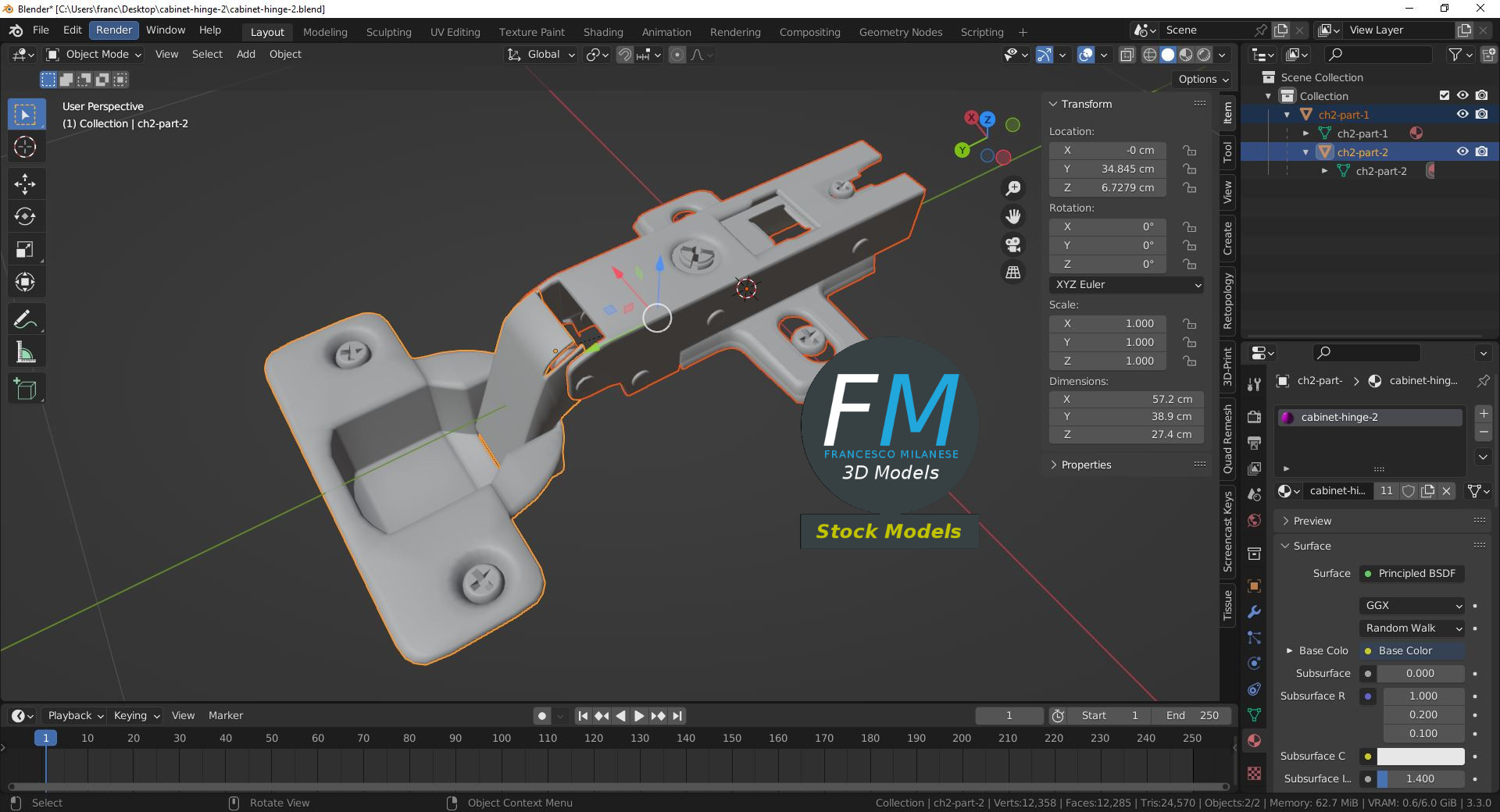Pin the material properties context
This screenshot has height=812, width=1500.
(1483, 381)
